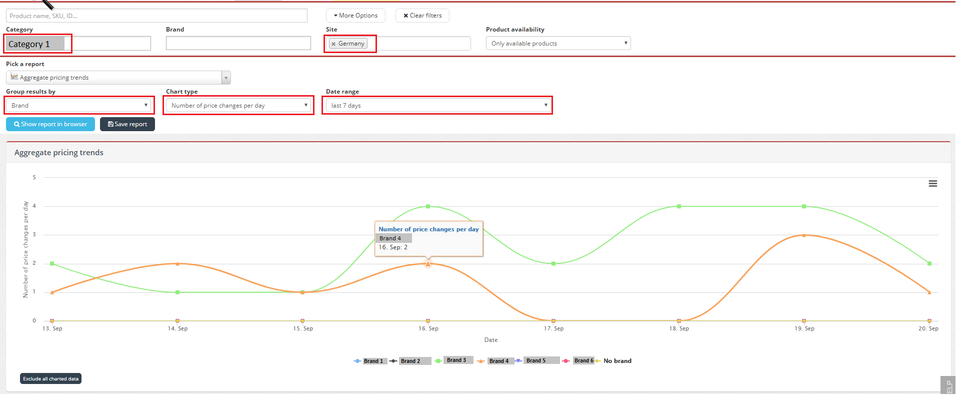Toggle Brand 4 legend series

[493, 361]
